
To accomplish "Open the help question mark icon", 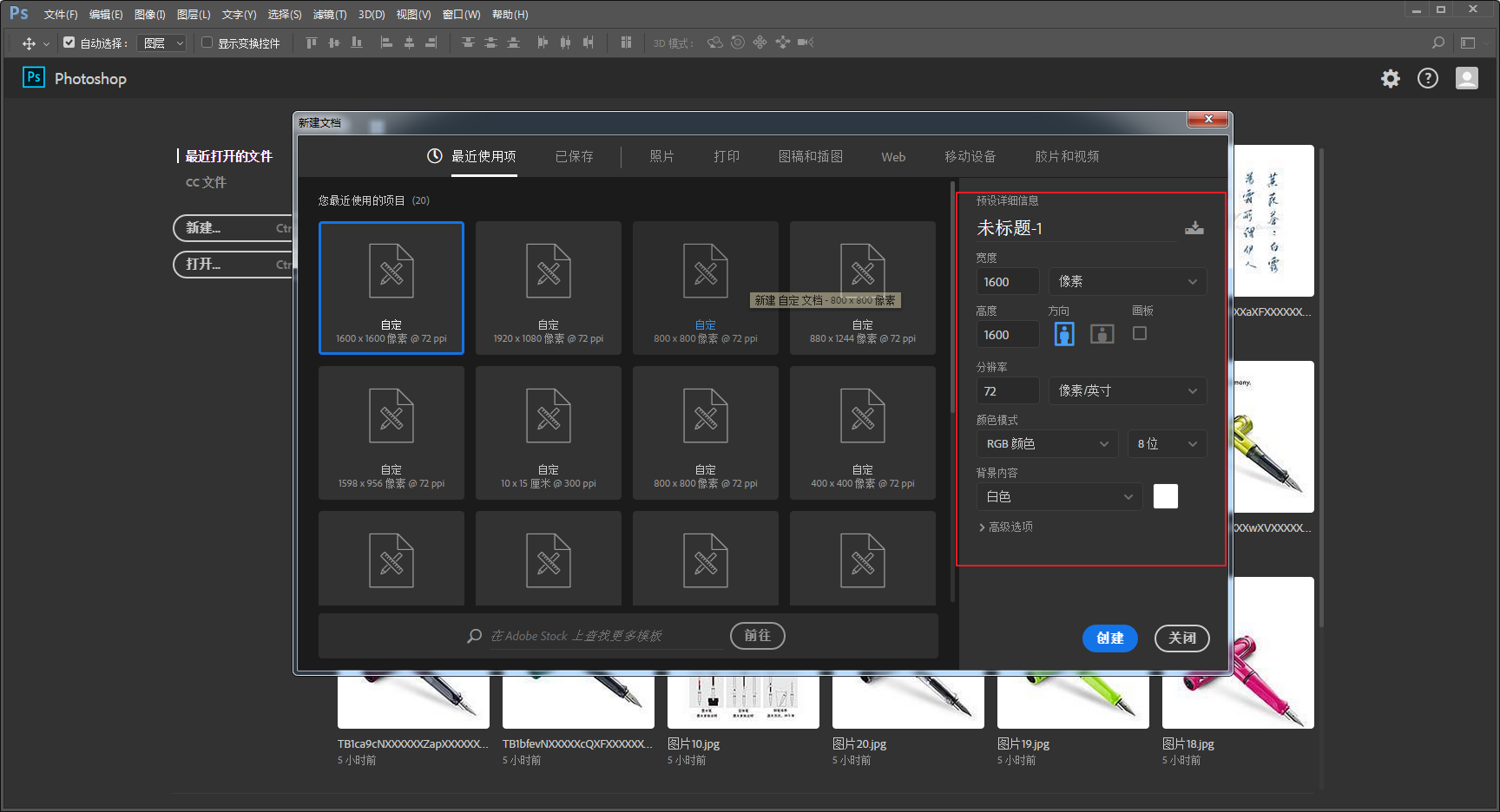I will coord(1428,79).
